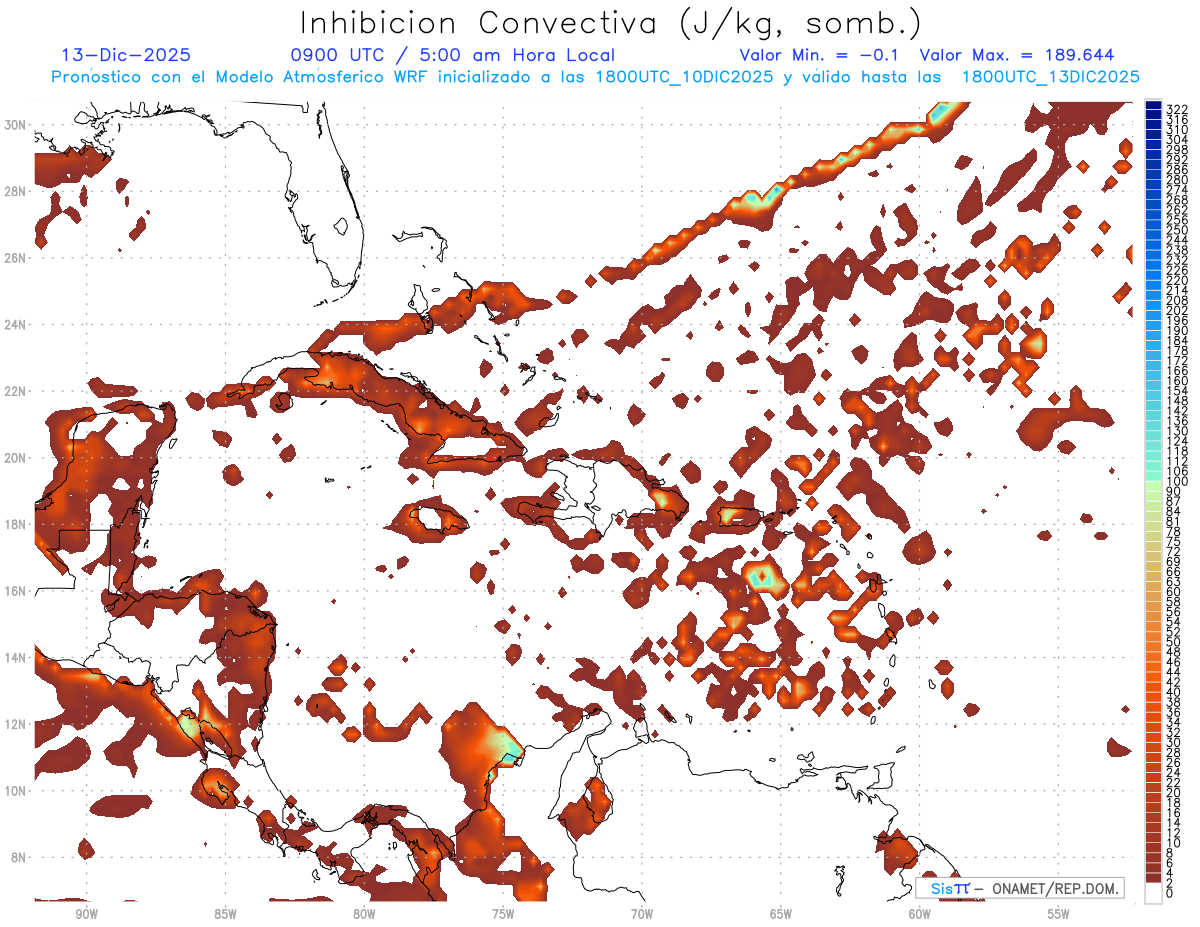Click longitude label '70W'
Image resolution: width=1200 pixels, height=927 pixels.
coord(642,914)
